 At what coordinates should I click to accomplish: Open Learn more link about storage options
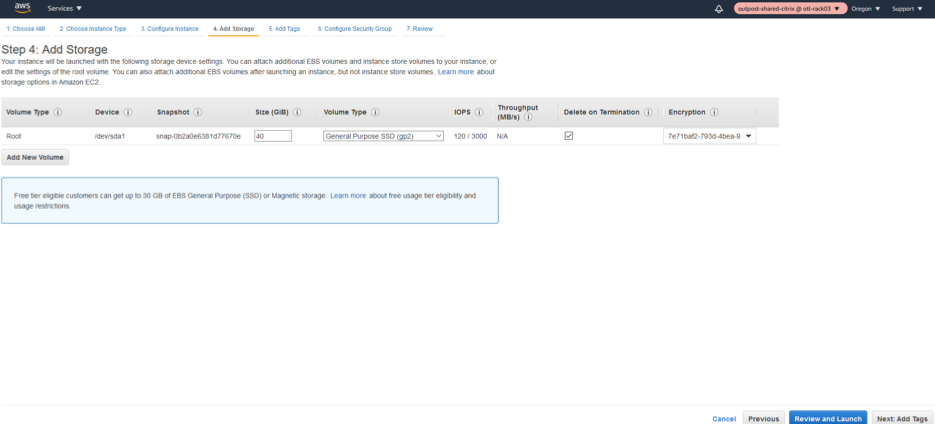tap(456, 72)
